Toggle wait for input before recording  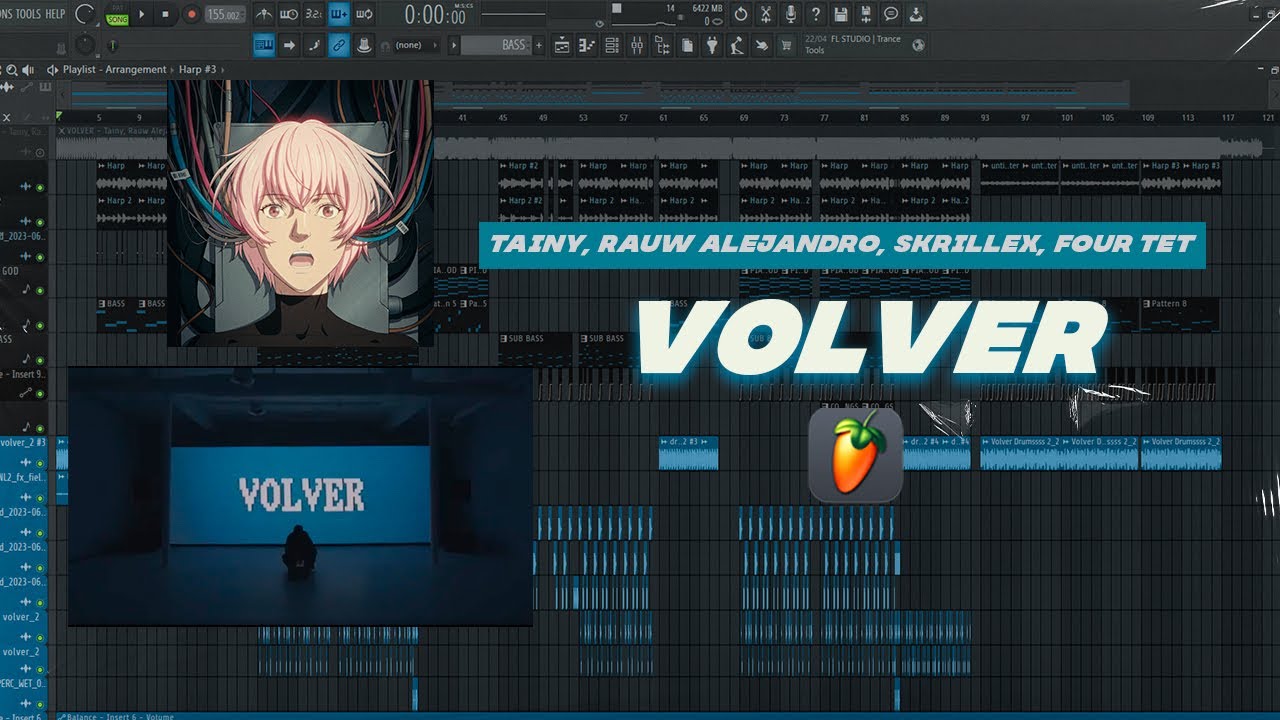pos(289,14)
